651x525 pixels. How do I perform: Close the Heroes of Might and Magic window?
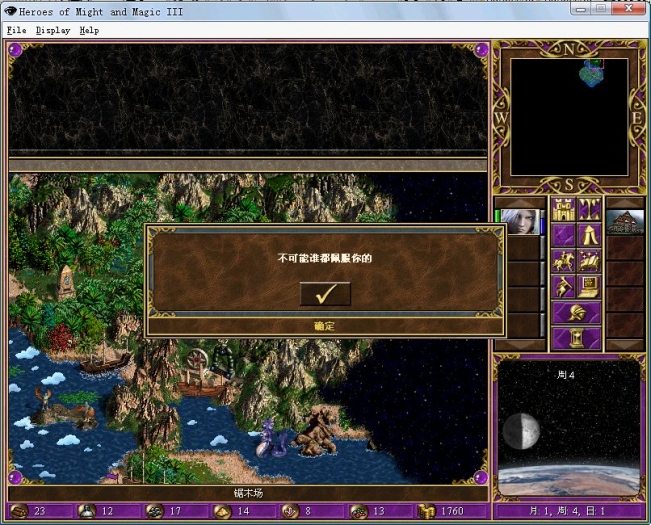click(629, 8)
